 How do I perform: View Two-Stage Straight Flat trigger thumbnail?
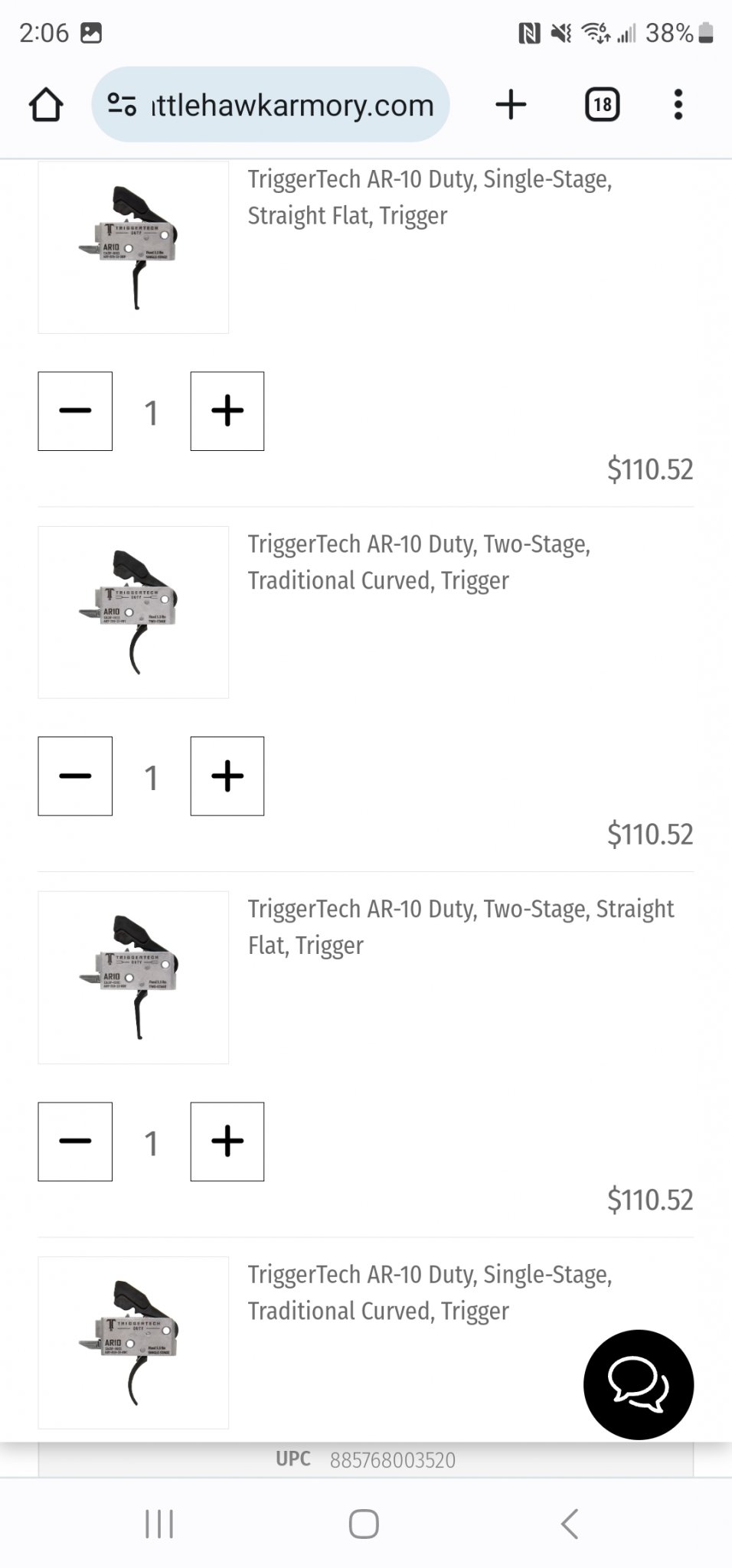click(x=133, y=977)
